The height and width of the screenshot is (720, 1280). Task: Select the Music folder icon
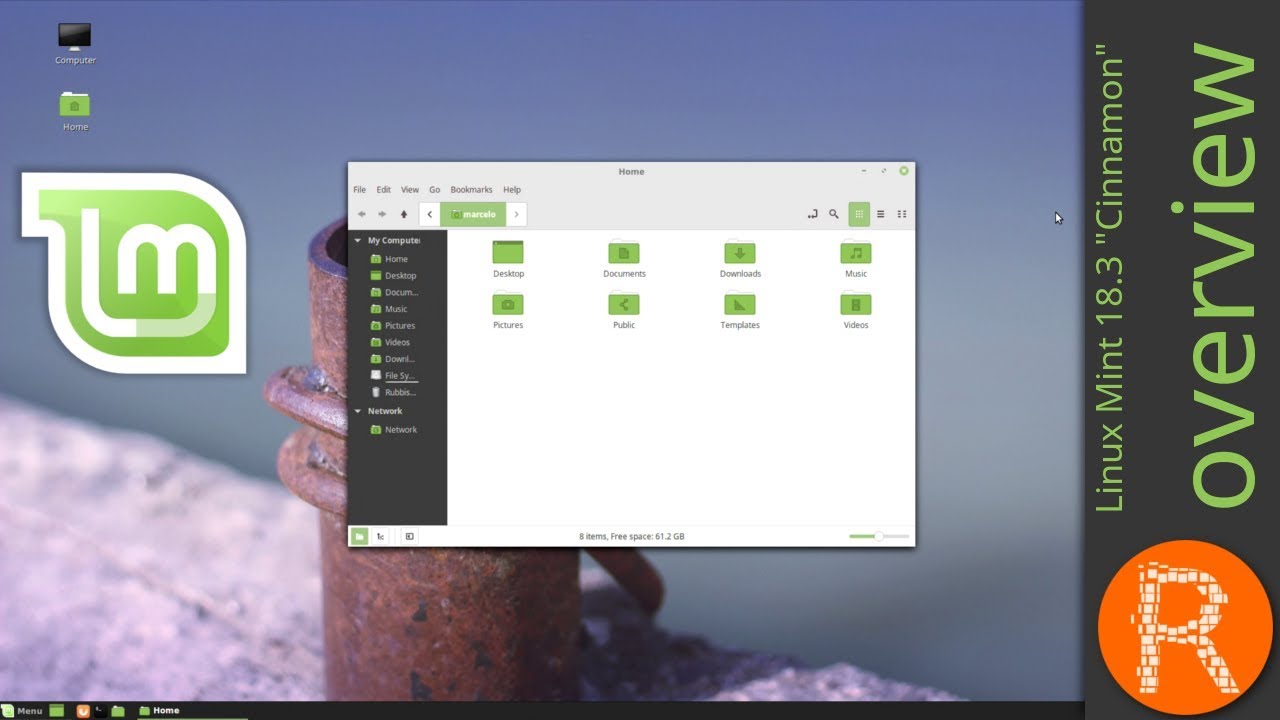pyautogui.click(x=856, y=252)
